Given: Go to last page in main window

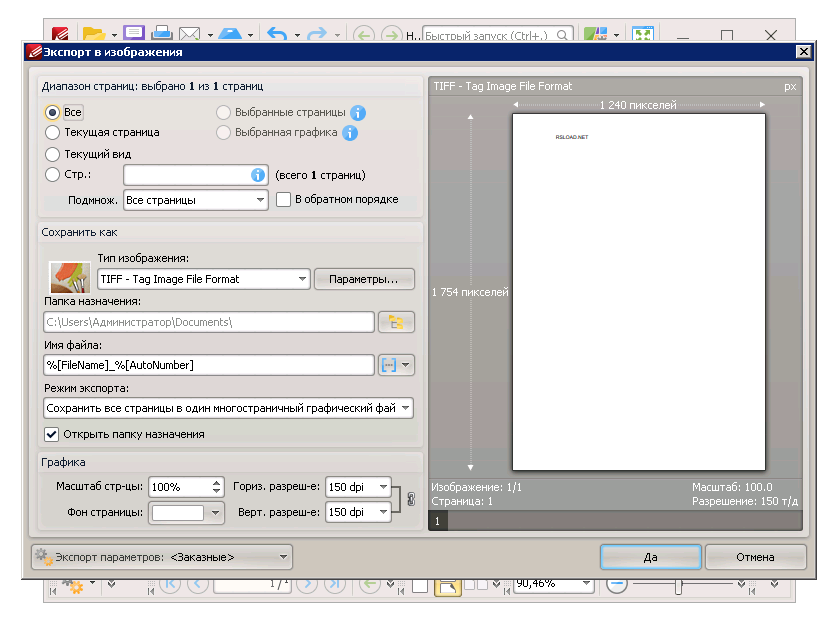Looking at the screenshot, I should tap(334, 584).
